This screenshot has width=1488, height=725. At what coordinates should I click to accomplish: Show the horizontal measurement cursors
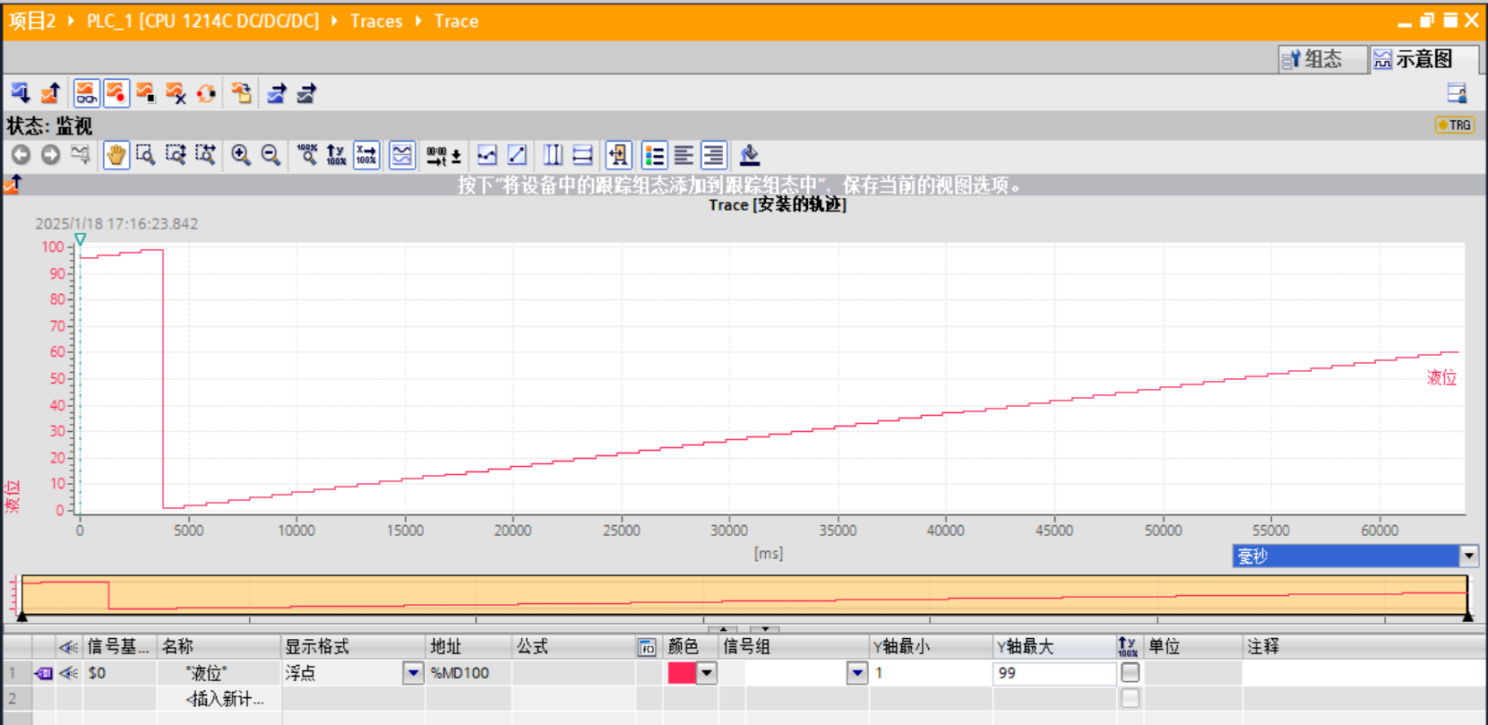(x=583, y=155)
